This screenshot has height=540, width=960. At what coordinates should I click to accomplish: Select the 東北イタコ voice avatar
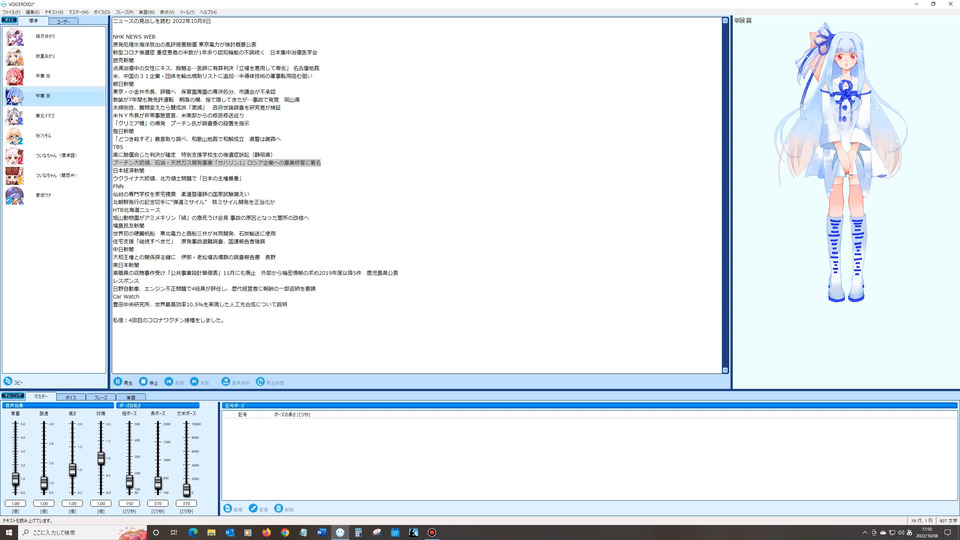(x=15, y=116)
